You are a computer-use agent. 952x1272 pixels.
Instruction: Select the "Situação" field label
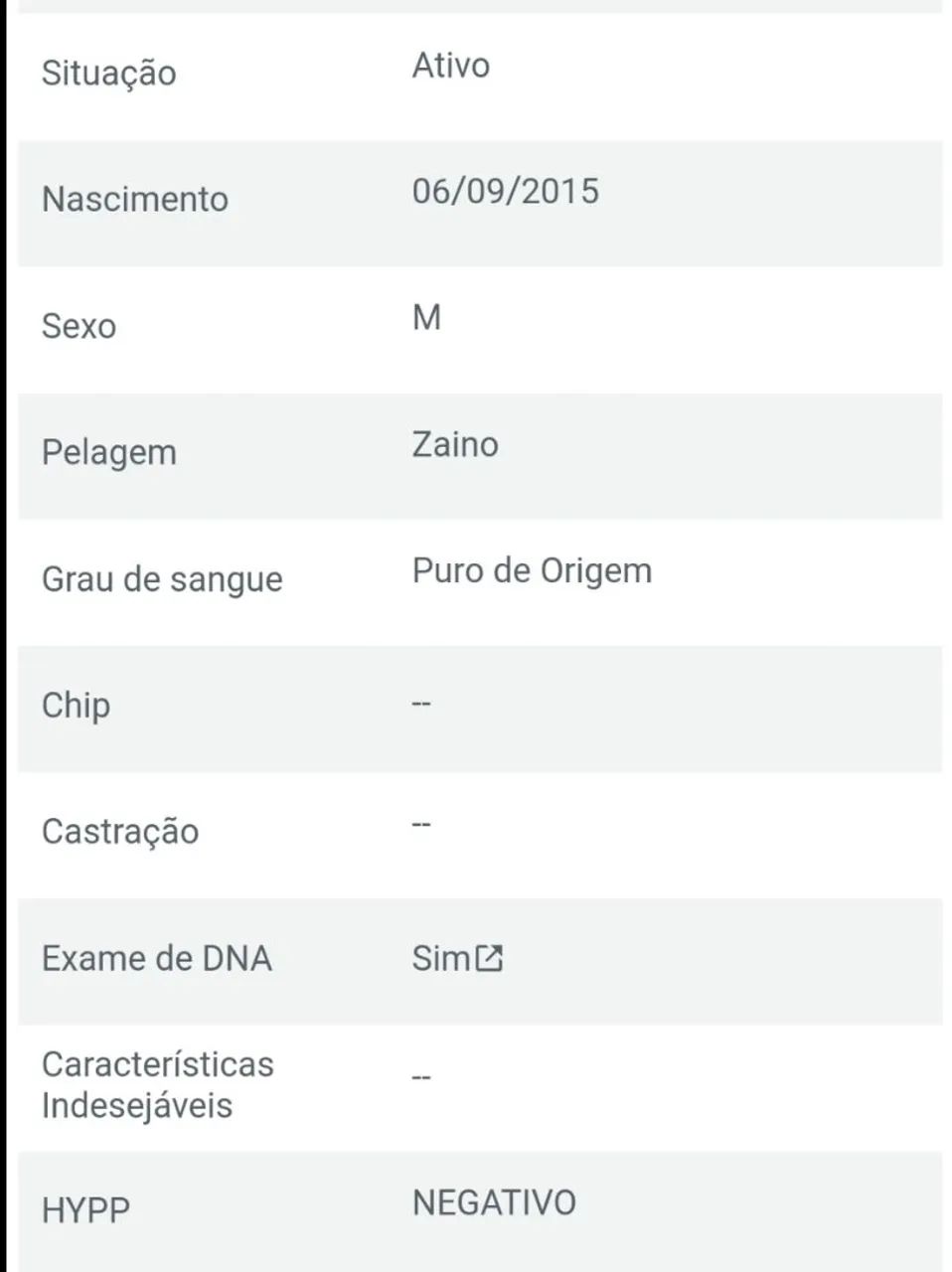108,73
